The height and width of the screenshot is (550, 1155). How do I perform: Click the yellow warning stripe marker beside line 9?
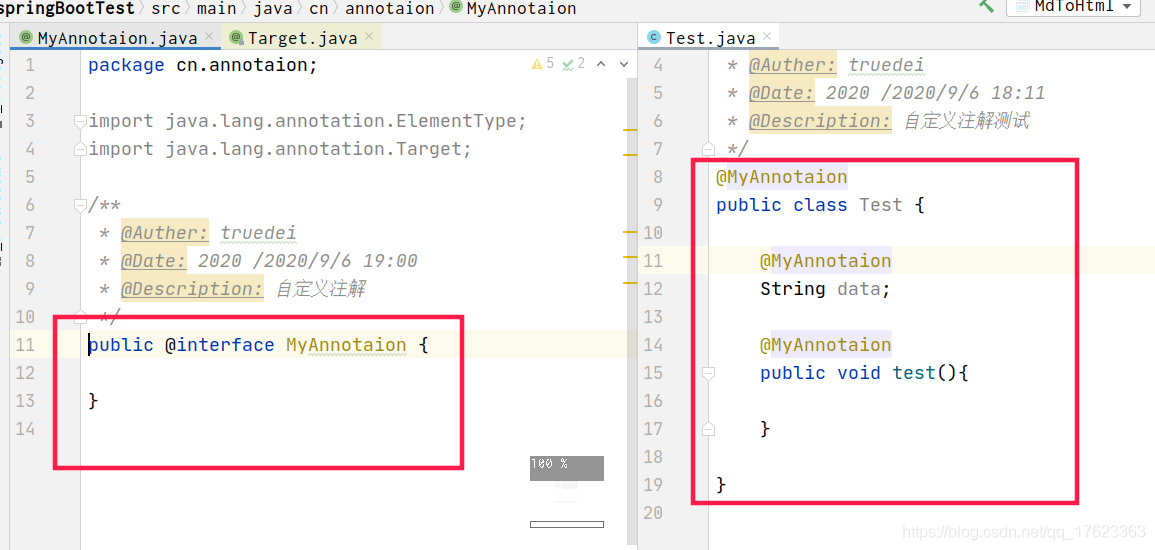pos(630,282)
